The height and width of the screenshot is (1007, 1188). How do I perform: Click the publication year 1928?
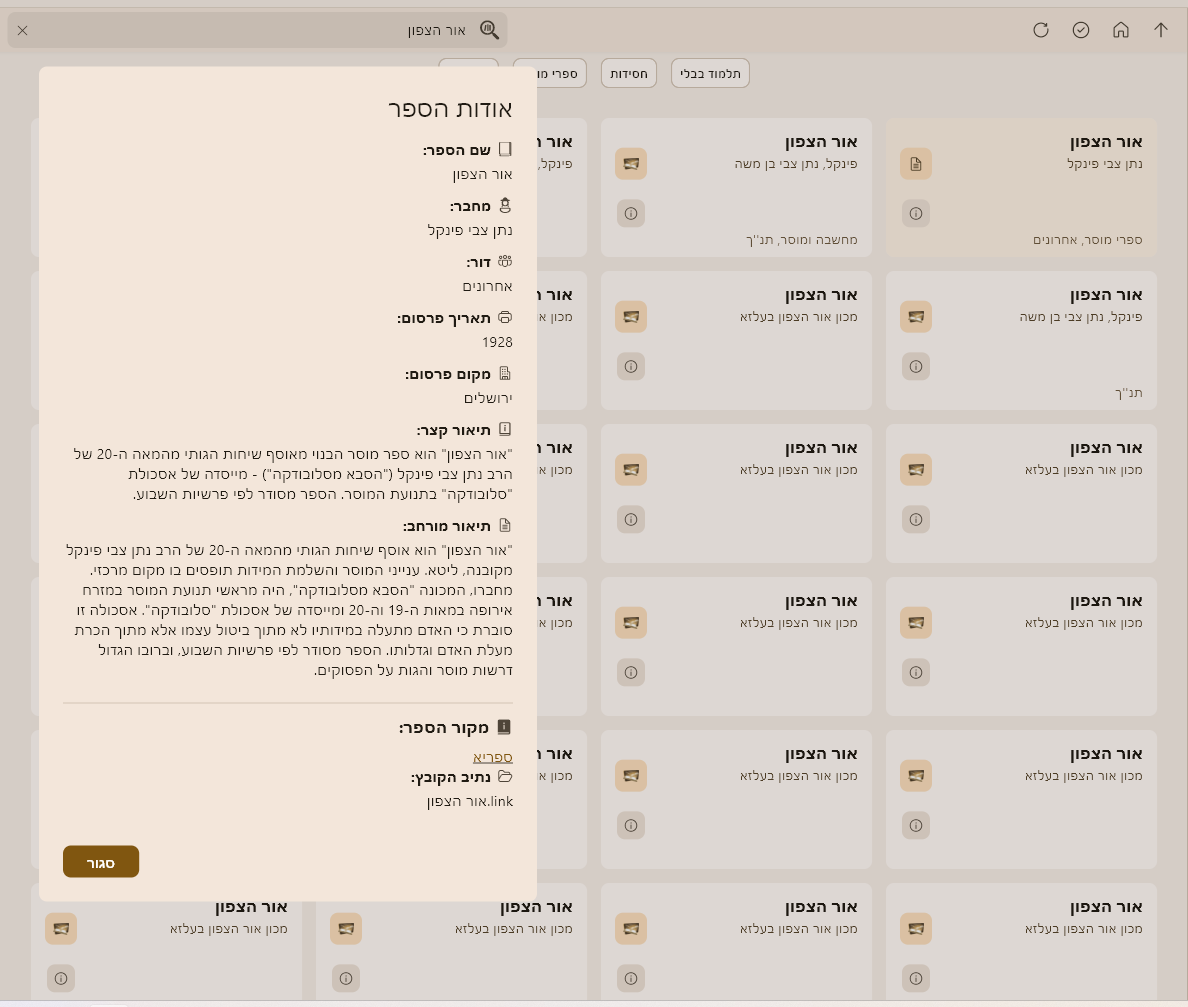(497, 342)
